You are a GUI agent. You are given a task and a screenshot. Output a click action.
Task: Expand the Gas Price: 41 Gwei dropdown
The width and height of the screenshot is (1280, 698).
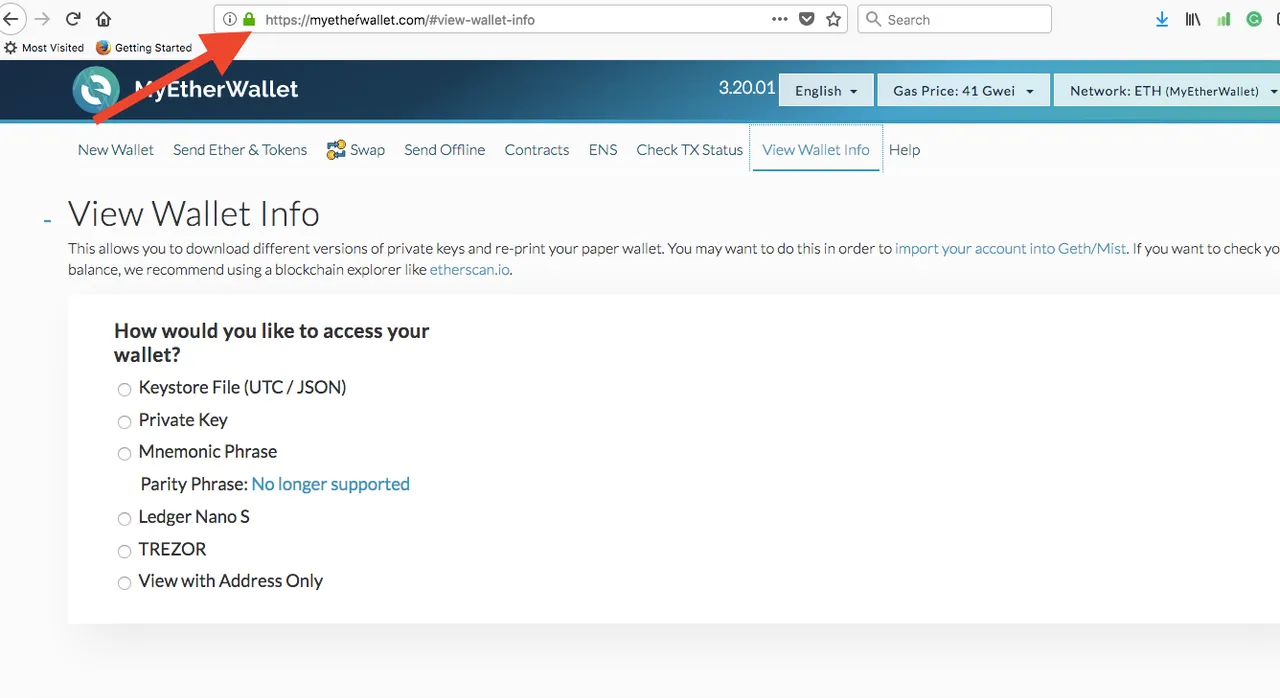click(x=964, y=90)
